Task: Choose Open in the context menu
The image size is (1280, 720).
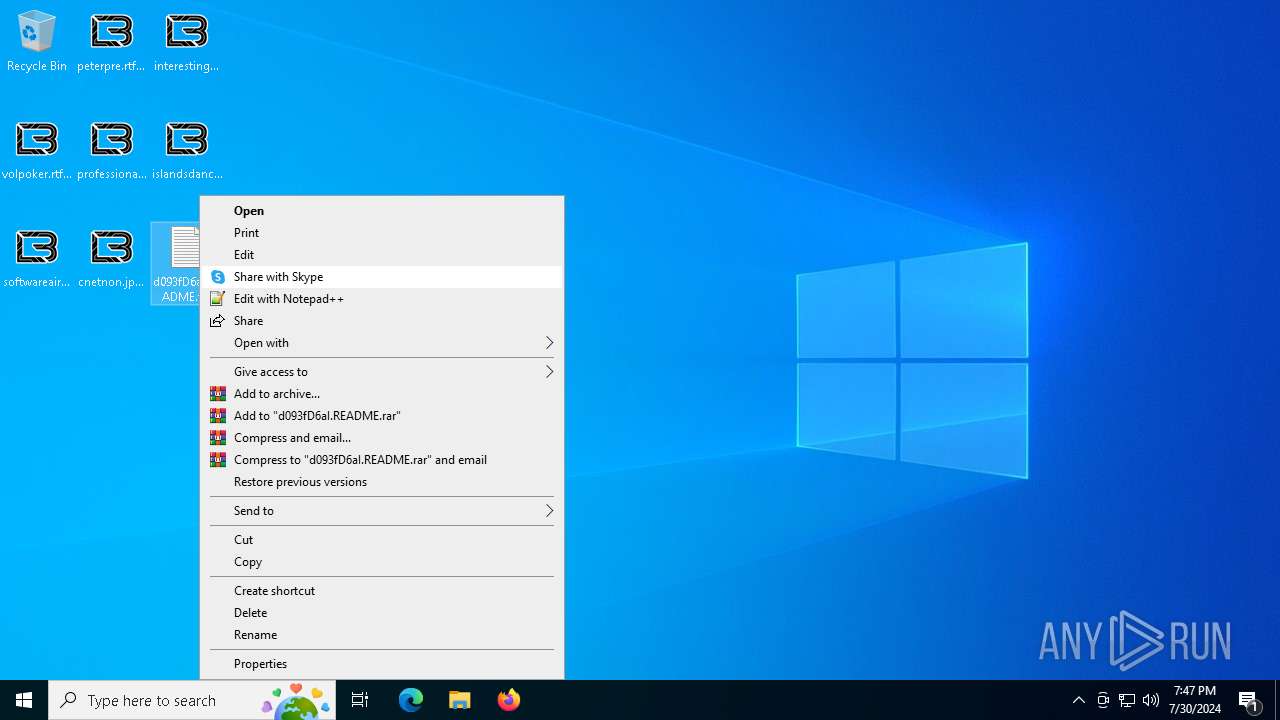Action: pyautogui.click(x=382, y=211)
